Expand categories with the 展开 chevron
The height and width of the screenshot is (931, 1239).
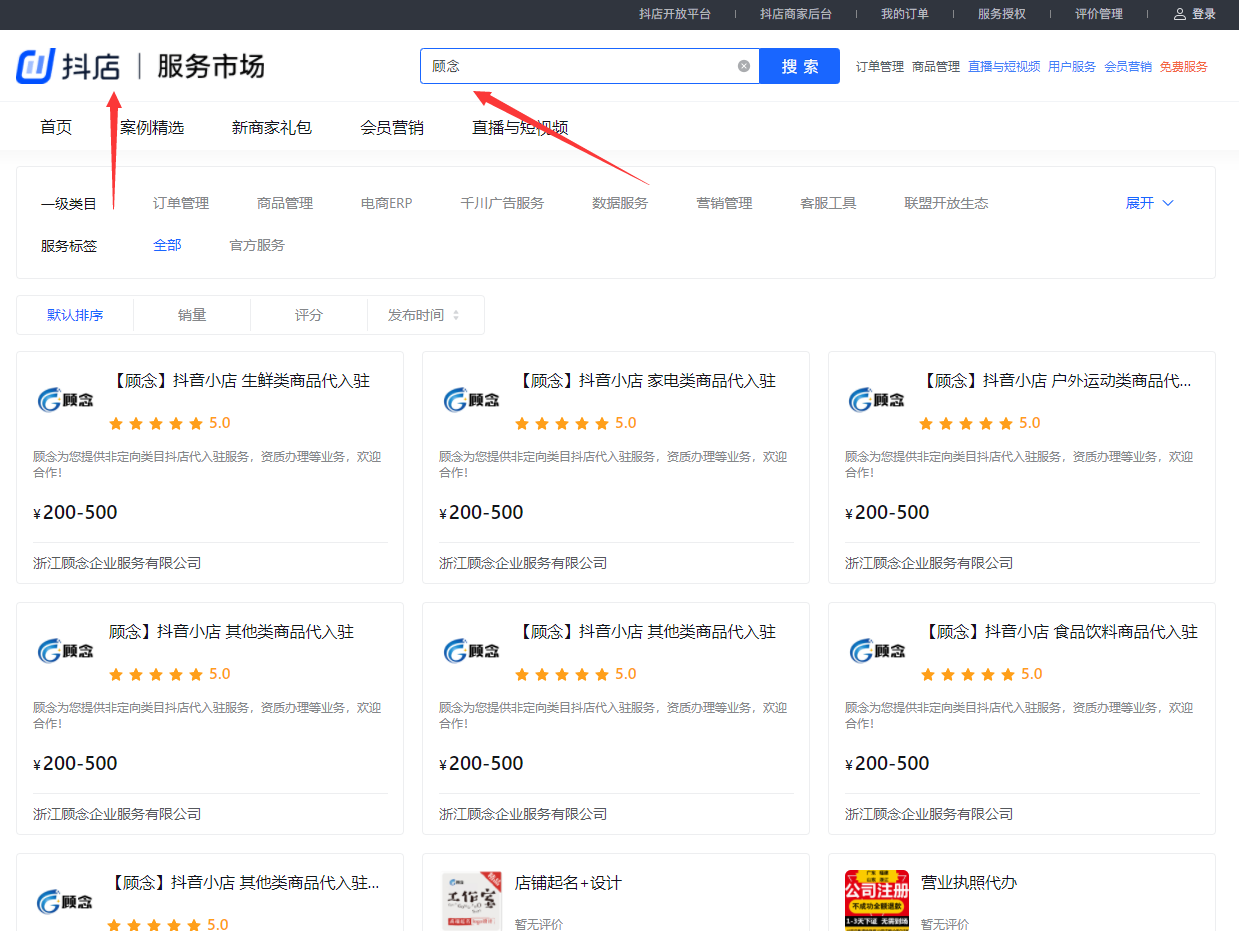[1167, 203]
